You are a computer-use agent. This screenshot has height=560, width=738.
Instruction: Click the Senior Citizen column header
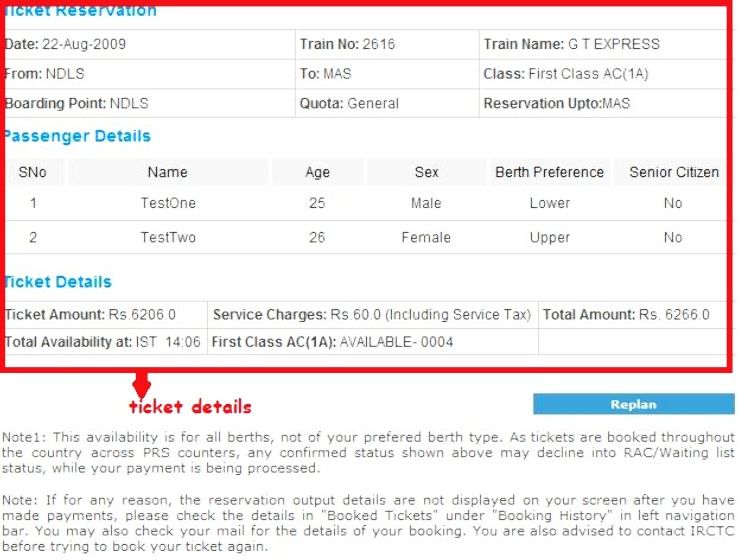[673, 172]
